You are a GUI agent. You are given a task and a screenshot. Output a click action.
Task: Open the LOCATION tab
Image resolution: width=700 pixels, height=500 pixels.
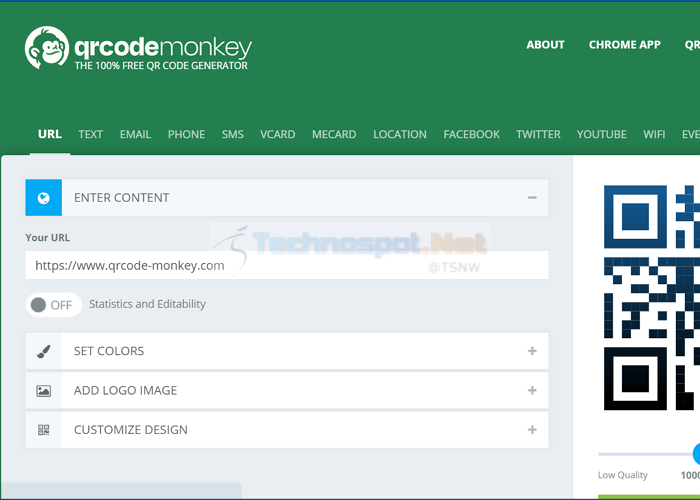(x=400, y=134)
